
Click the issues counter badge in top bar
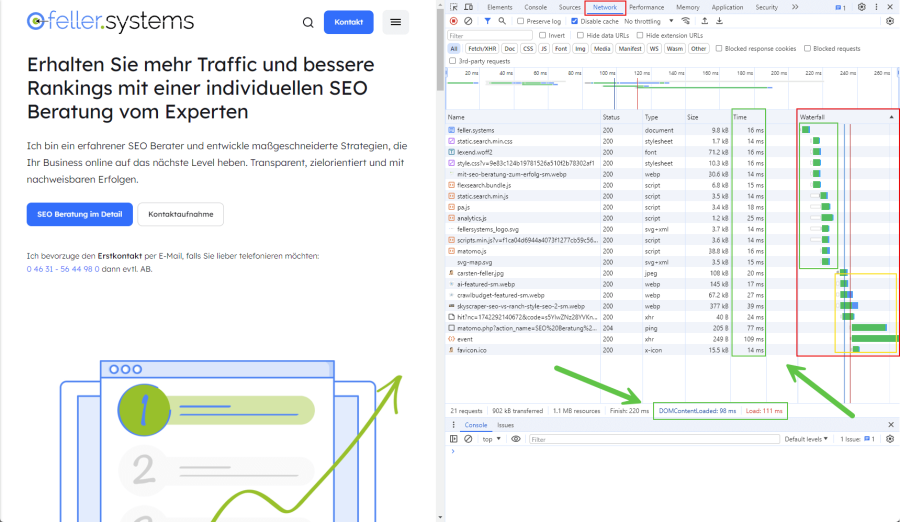click(x=840, y=7)
